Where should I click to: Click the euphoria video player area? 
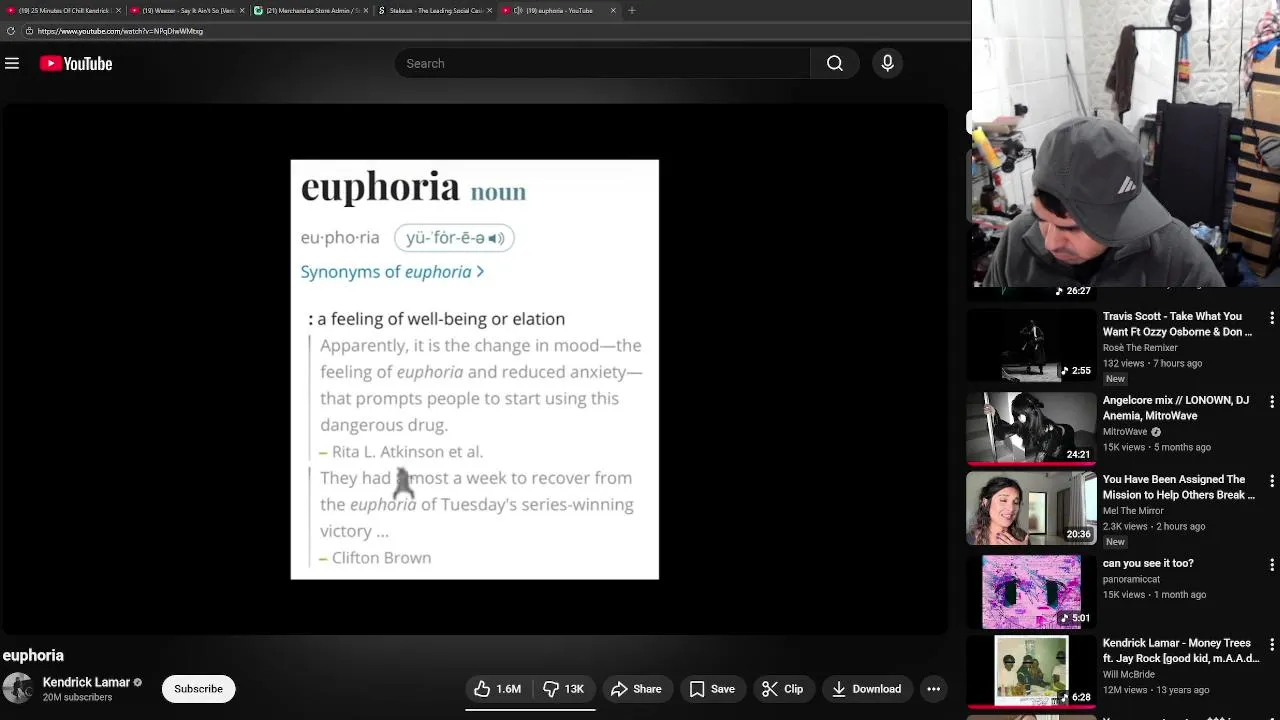click(474, 369)
